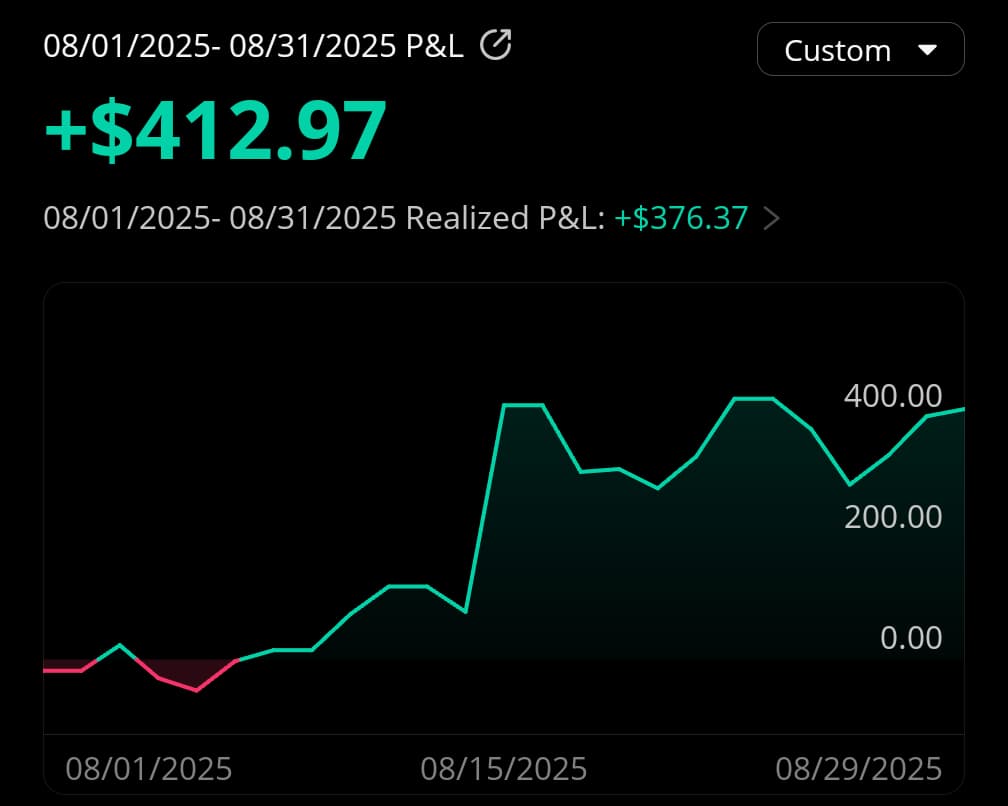Click the chart line's leftmost starting point

pyautogui.click(x=46, y=670)
